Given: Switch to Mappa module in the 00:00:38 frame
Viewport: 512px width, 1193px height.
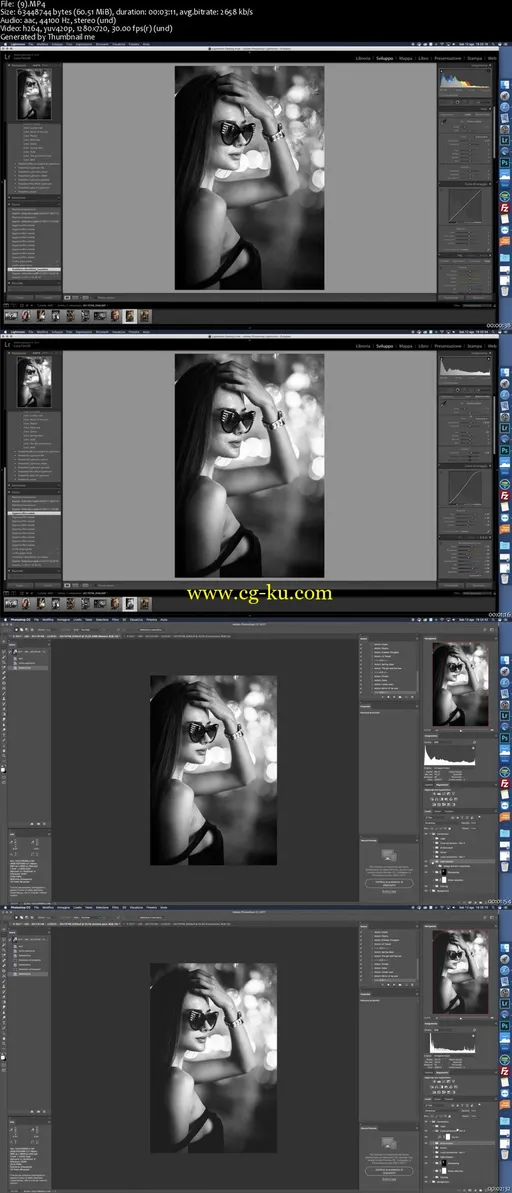Looking at the screenshot, I should (406, 58).
